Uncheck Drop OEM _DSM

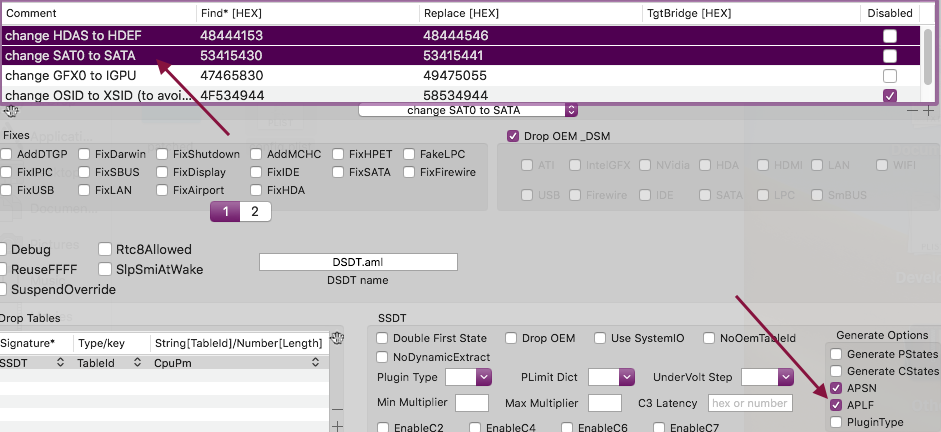point(513,136)
